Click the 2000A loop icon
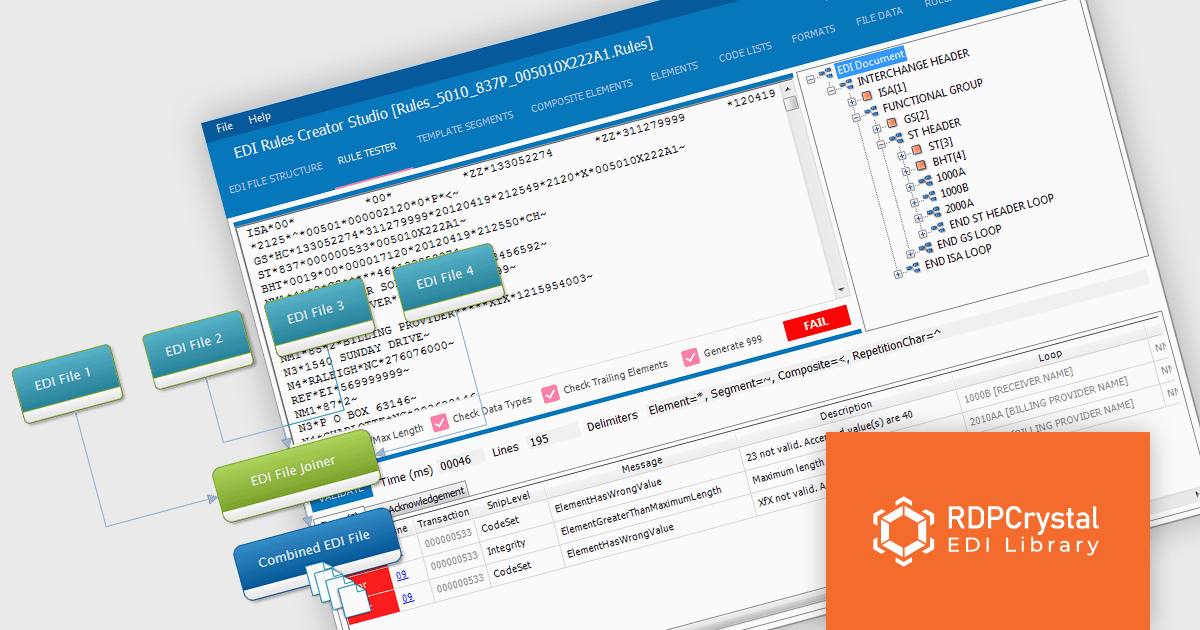Image resolution: width=1200 pixels, height=630 pixels. point(932,213)
